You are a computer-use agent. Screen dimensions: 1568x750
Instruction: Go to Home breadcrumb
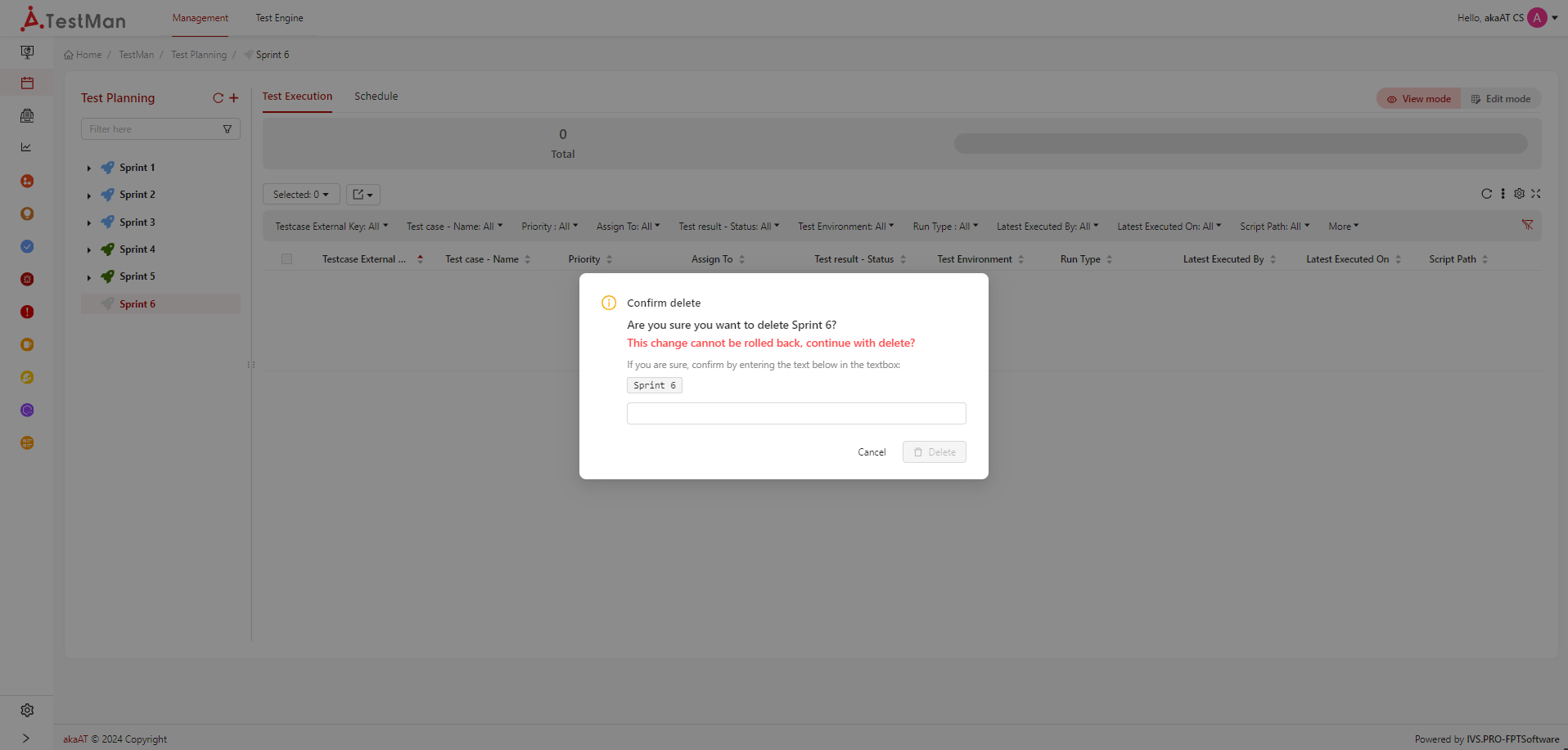tap(83, 55)
